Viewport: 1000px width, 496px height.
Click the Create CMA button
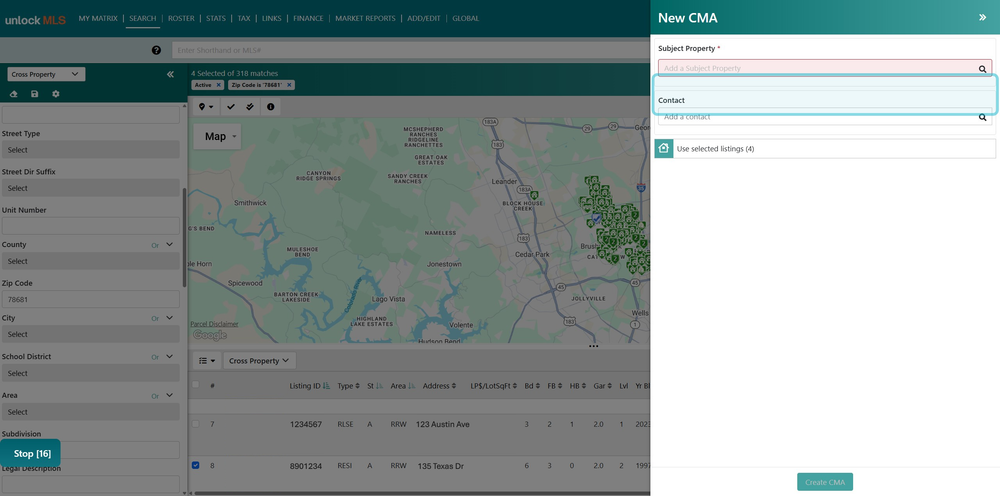coord(825,482)
